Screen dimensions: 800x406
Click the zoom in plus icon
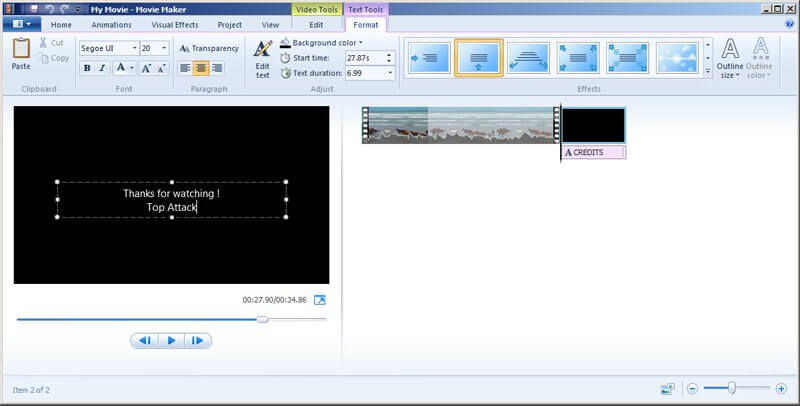click(781, 388)
